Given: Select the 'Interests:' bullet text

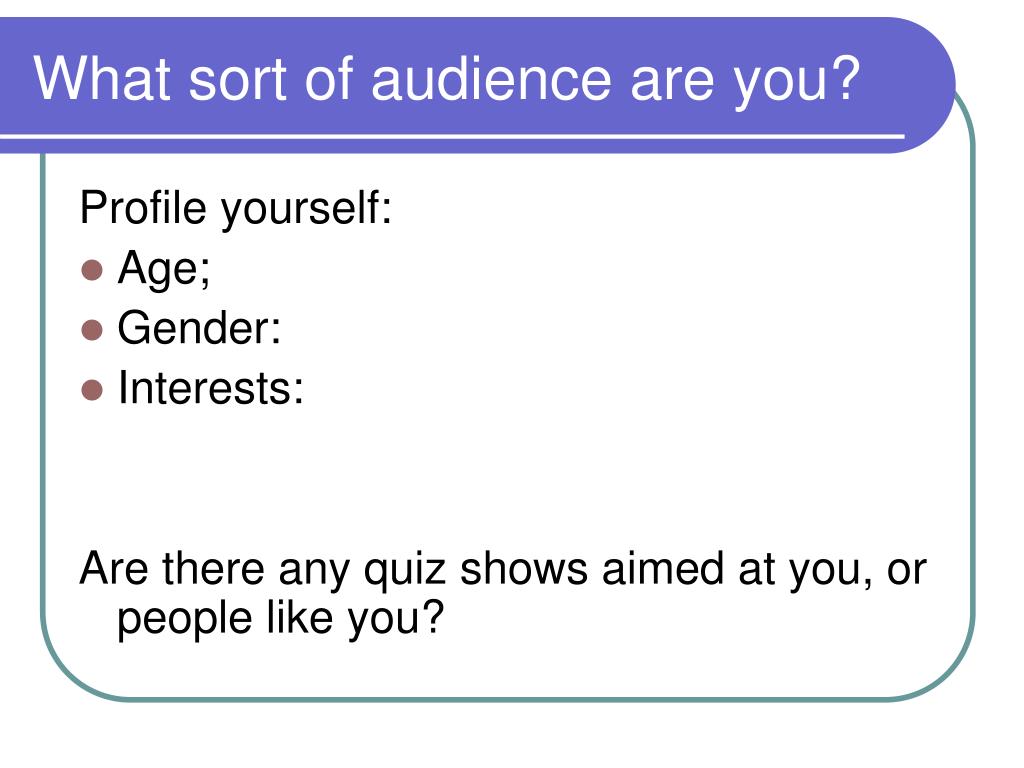Looking at the screenshot, I should (x=211, y=388).
